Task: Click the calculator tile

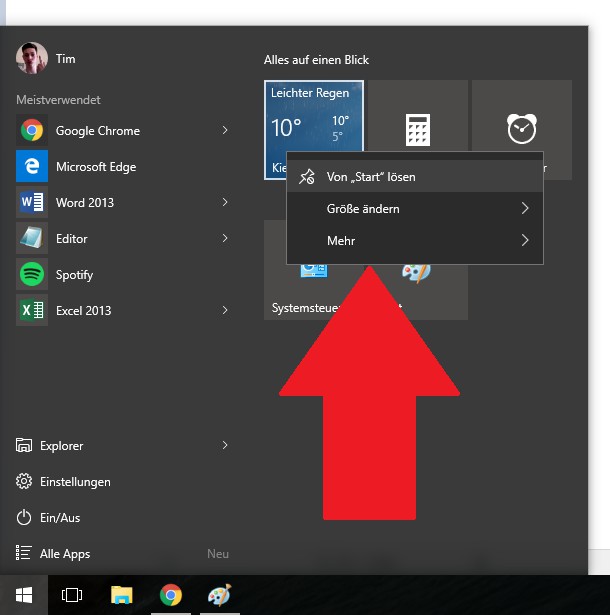Action: tap(417, 129)
